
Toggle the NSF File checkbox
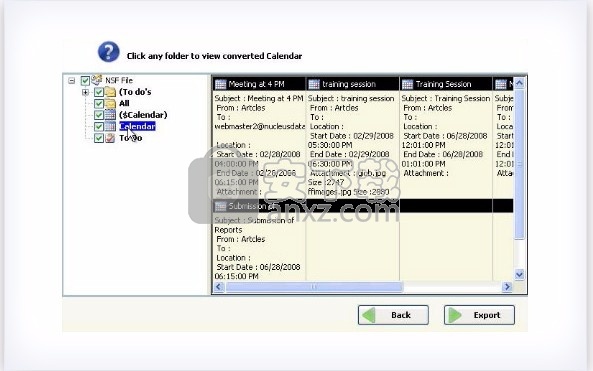(85, 81)
